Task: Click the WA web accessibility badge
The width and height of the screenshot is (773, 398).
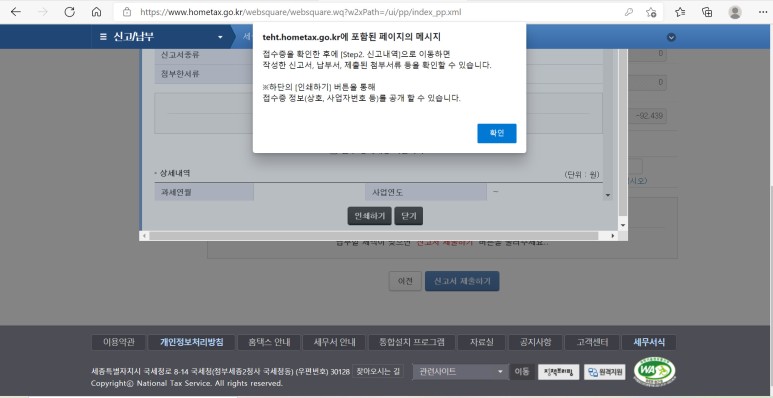Action: click(654, 371)
